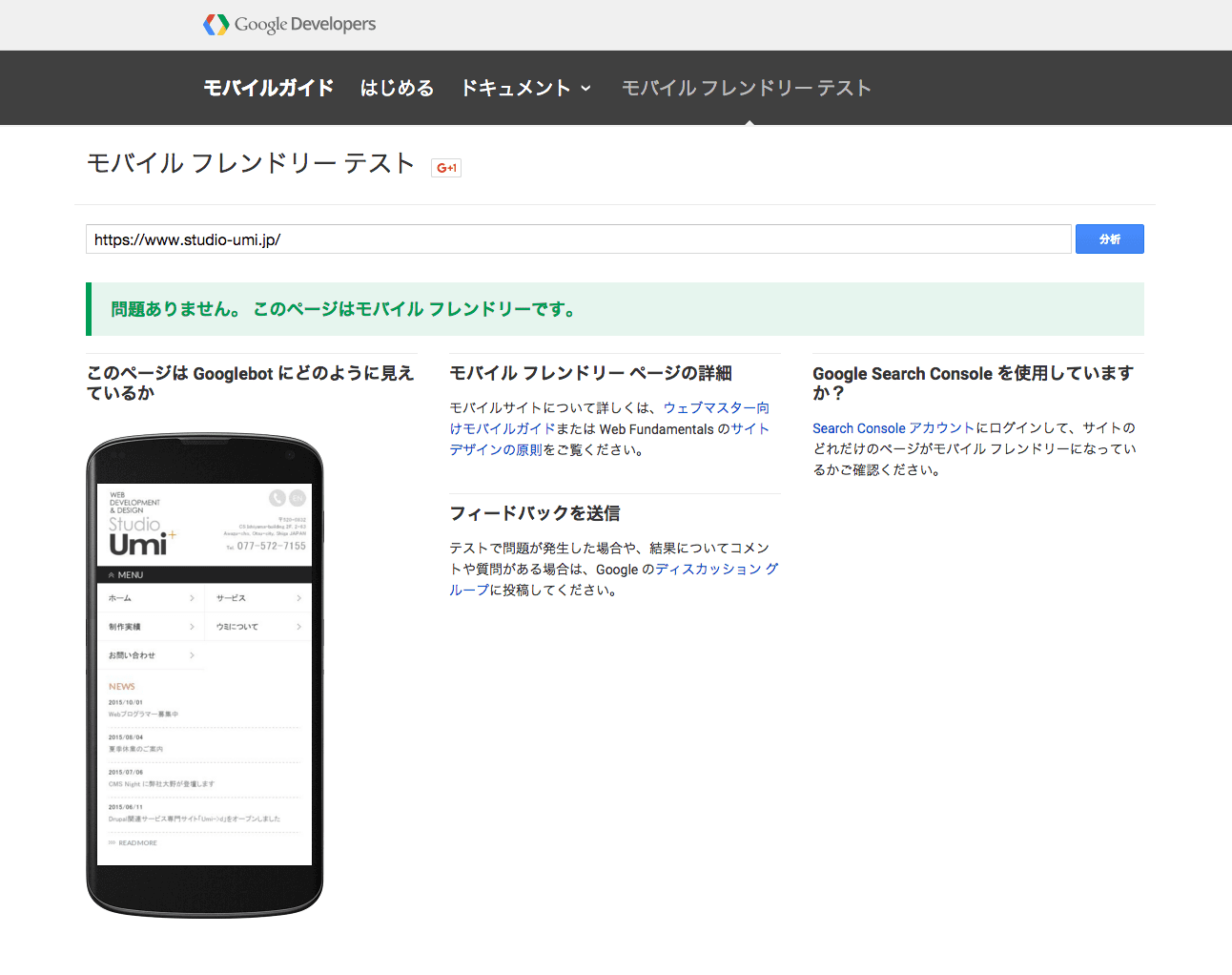Click the Googlebot preview section heading
Screen dimensions: 1232x975
pos(251,383)
